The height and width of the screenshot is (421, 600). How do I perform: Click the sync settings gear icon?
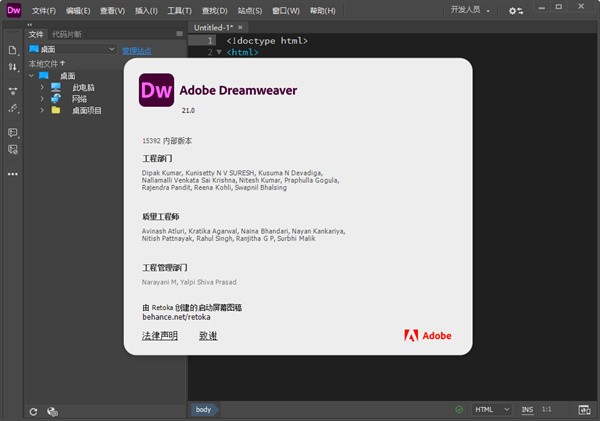pyautogui.click(x=515, y=11)
